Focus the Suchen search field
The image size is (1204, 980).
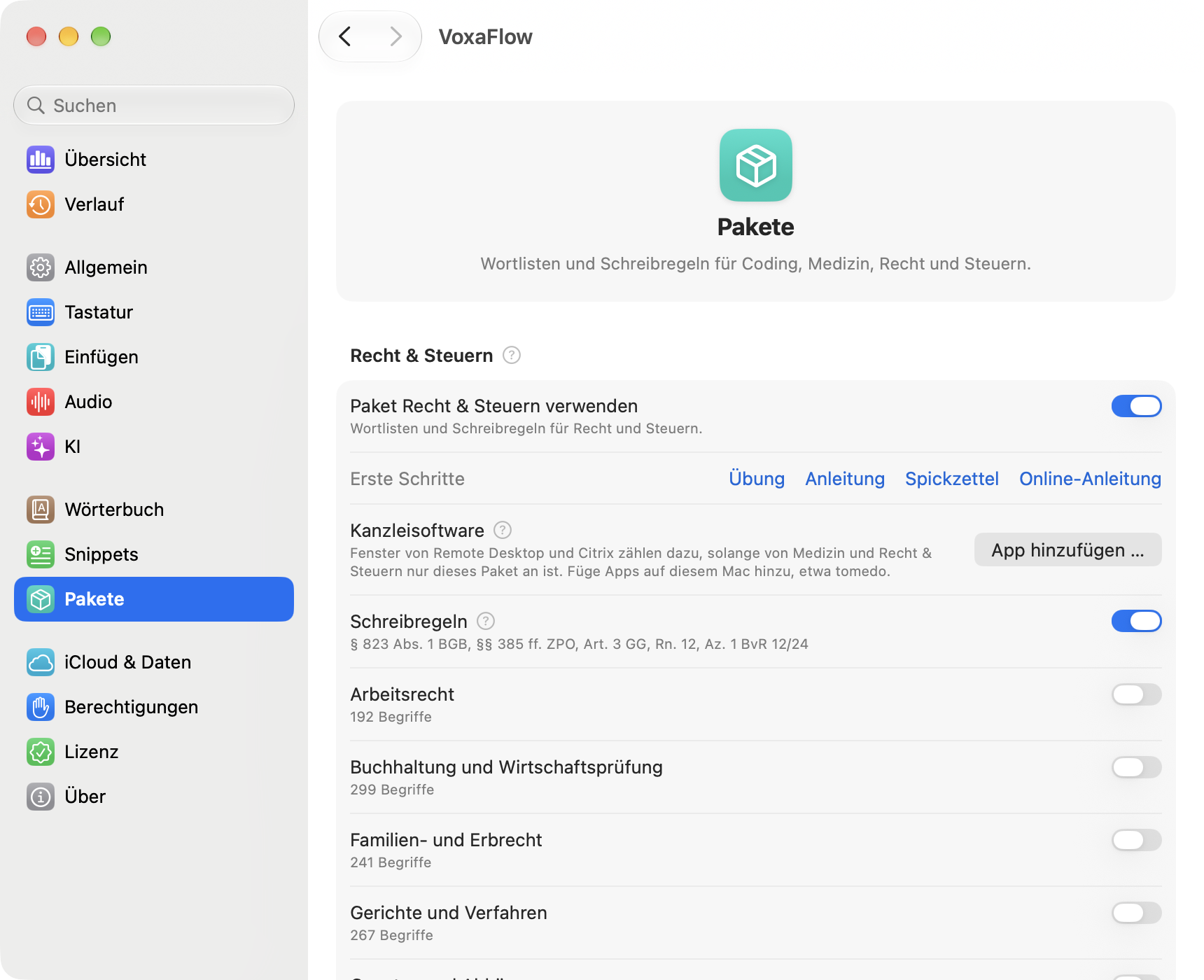(x=154, y=106)
